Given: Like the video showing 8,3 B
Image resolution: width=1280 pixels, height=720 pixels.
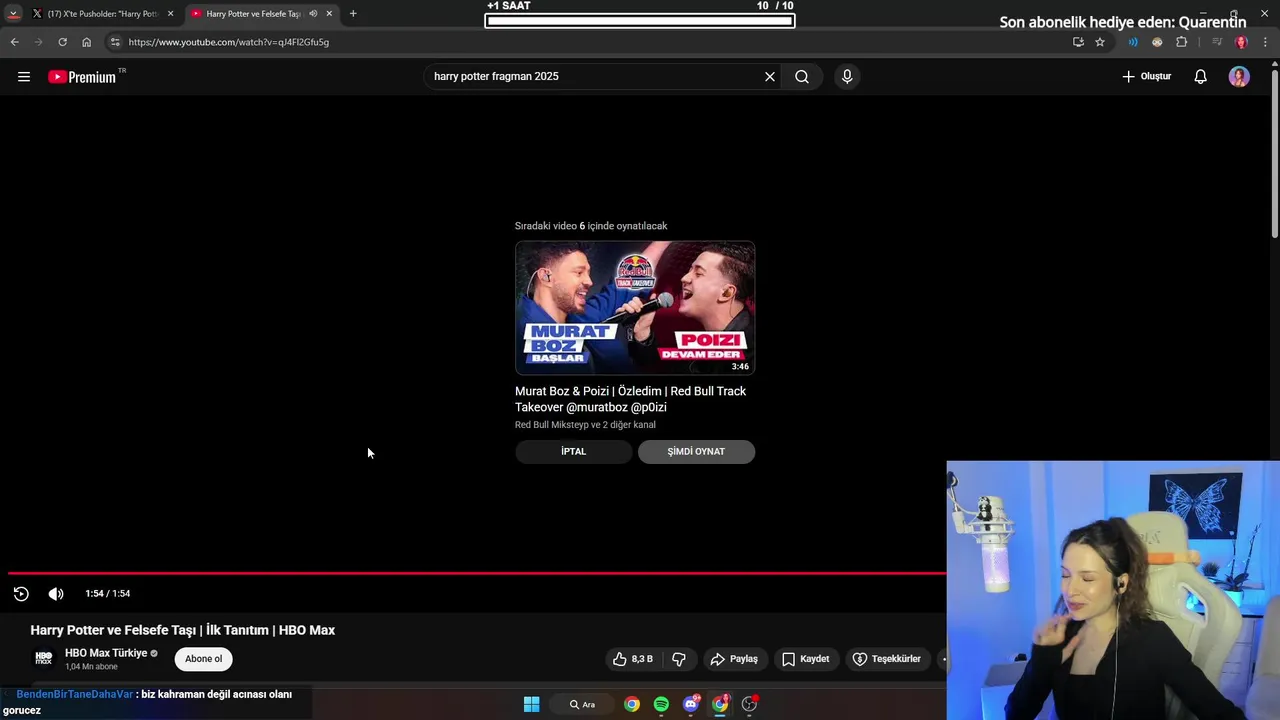Looking at the screenshot, I should [x=633, y=659].
